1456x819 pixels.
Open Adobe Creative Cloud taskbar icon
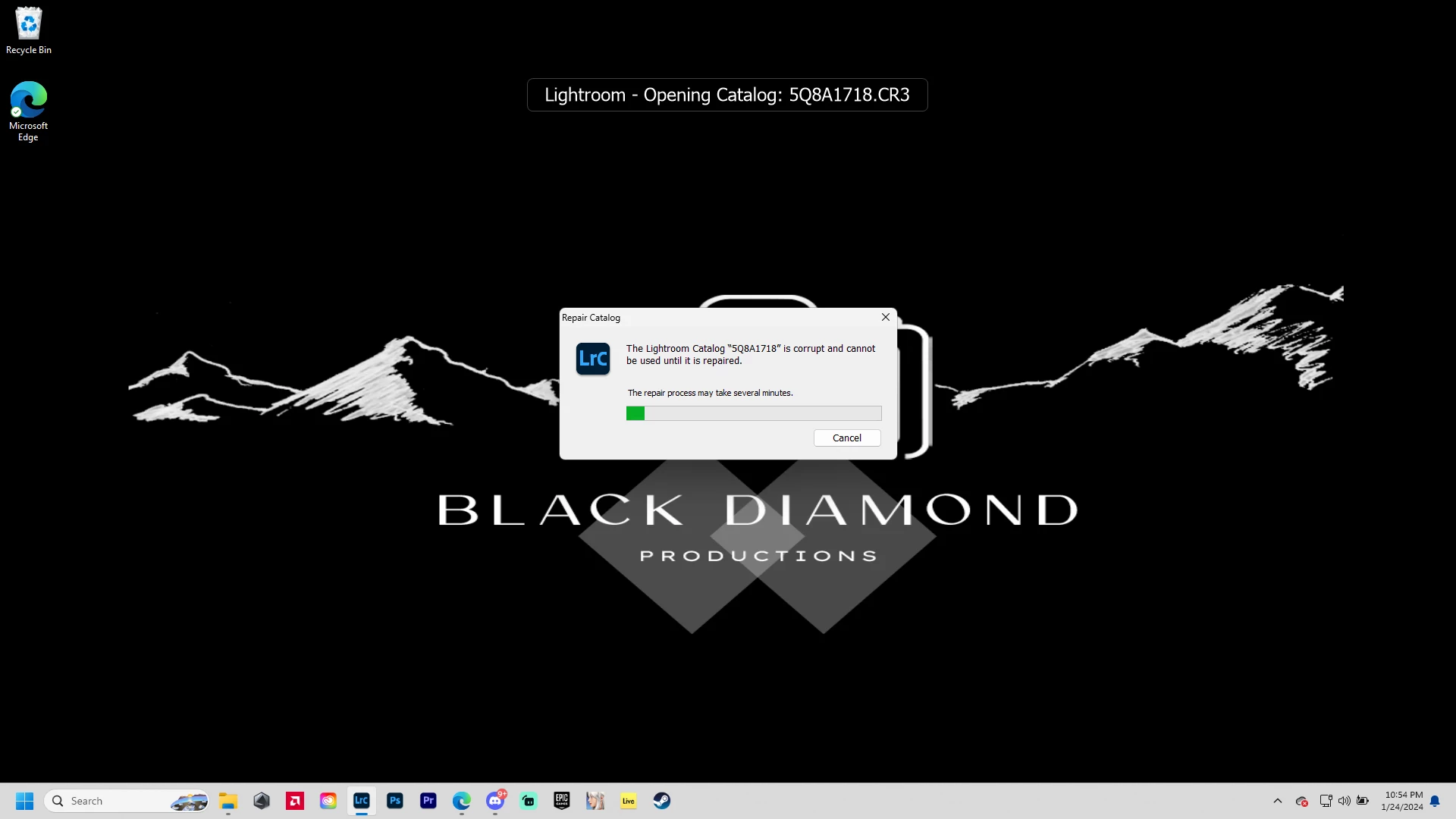point(328,801)
